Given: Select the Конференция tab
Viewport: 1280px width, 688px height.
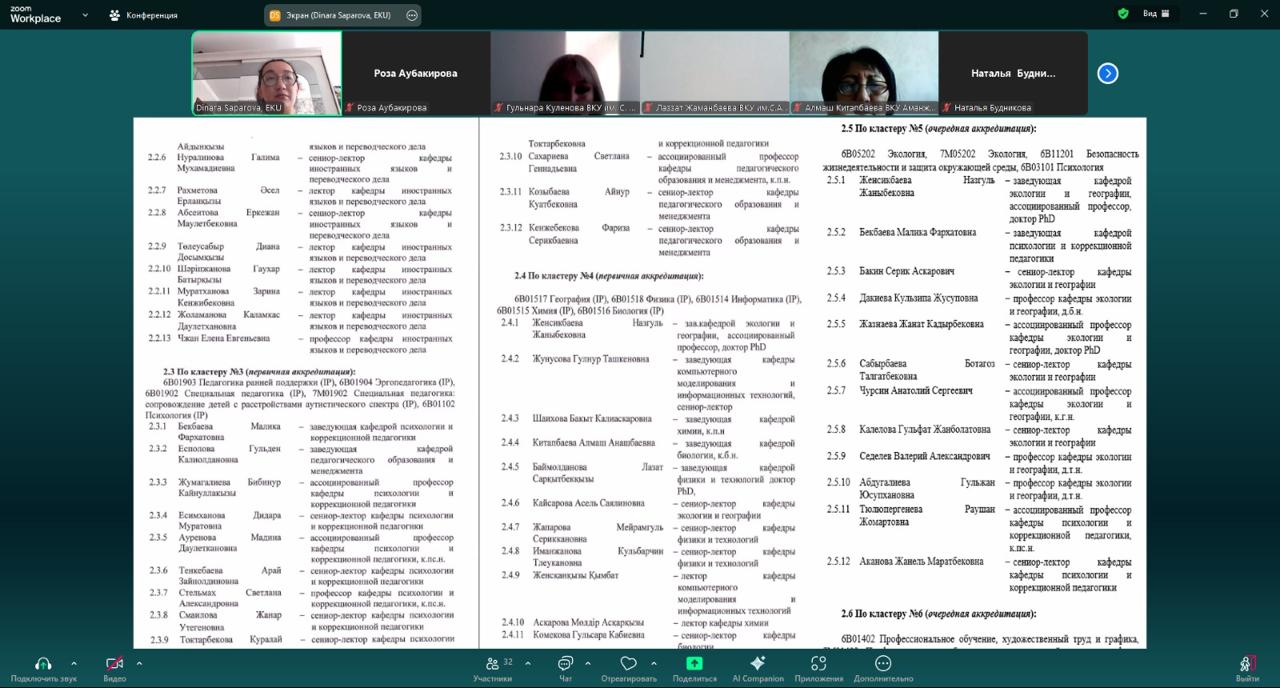Looking at the screenshot, I should (x=143, y=15).
